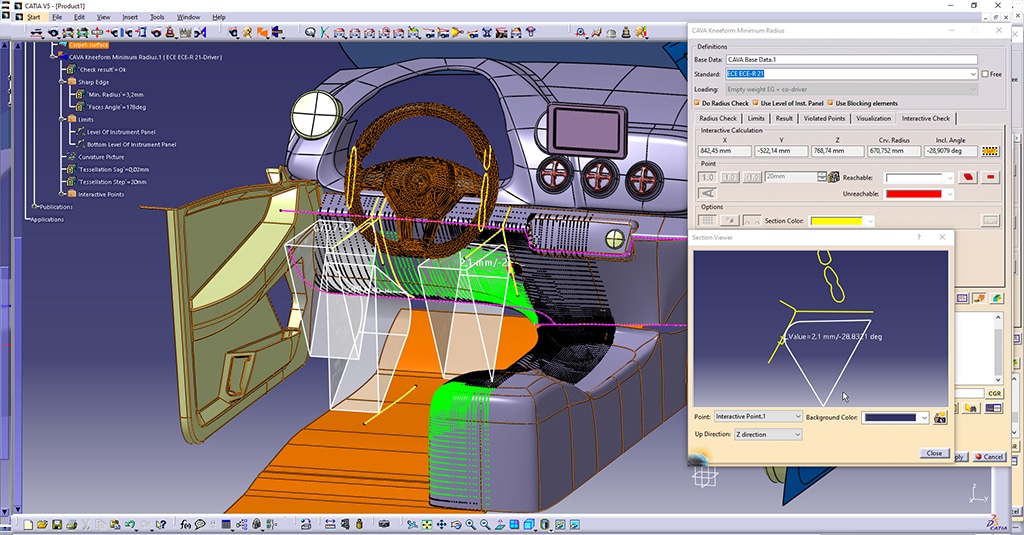Click the red Unreachable color swatch
1024x535 pixels.
pos(914,194)
